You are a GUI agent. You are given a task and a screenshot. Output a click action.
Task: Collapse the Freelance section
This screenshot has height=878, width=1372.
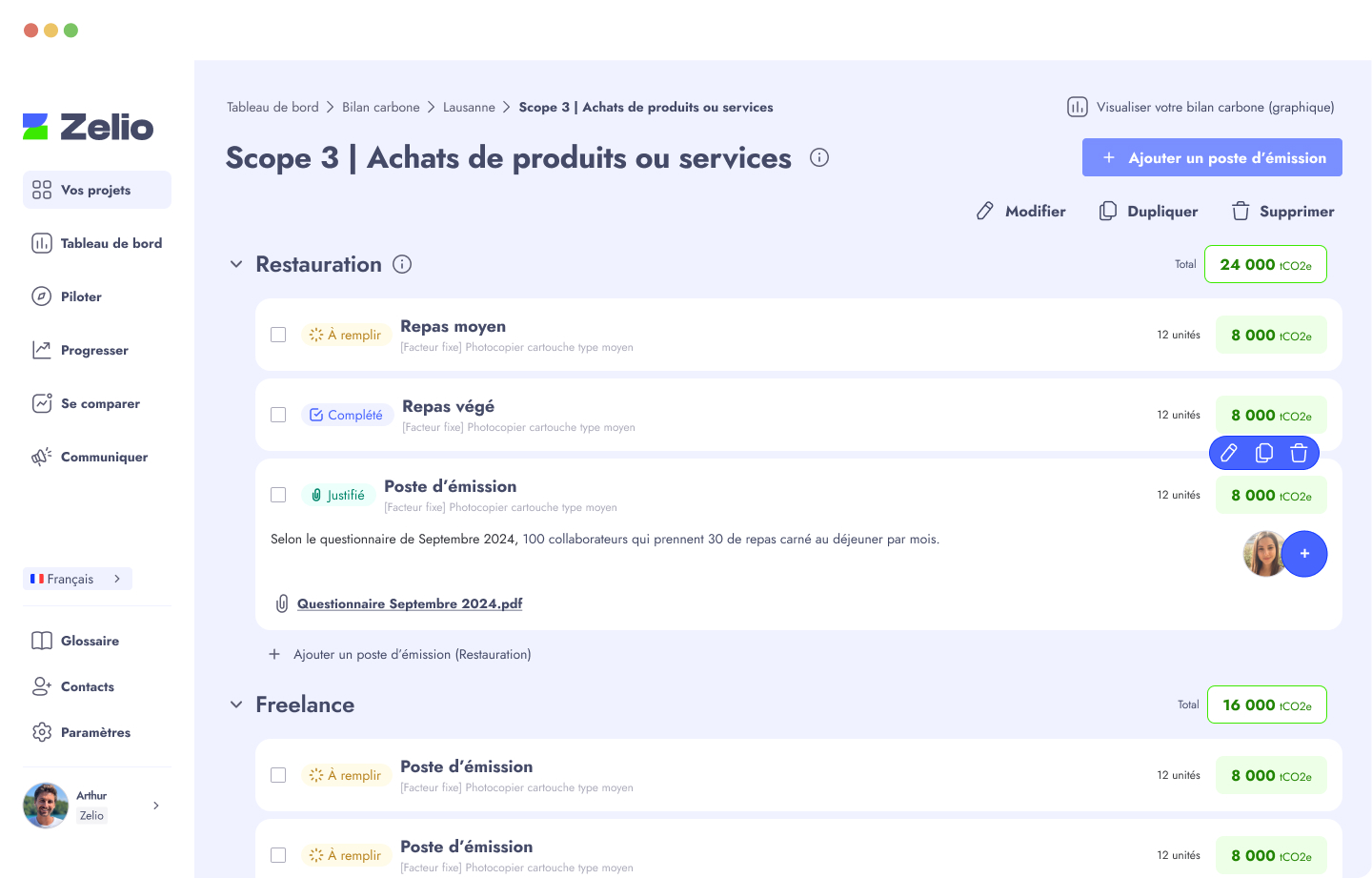(235, 704)
